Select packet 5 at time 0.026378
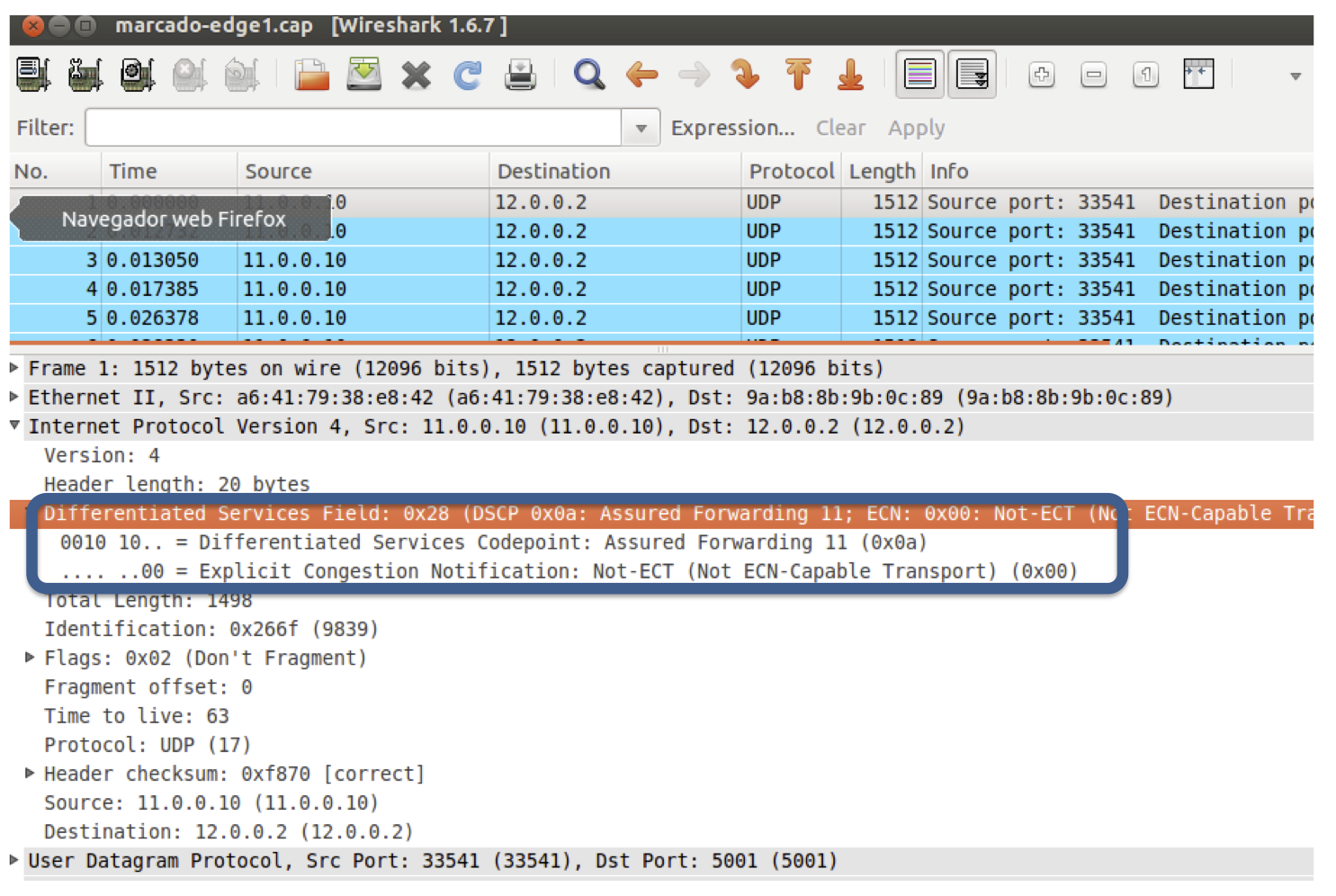This screenshot has width=1336, height=896. (x=661, y=318)
